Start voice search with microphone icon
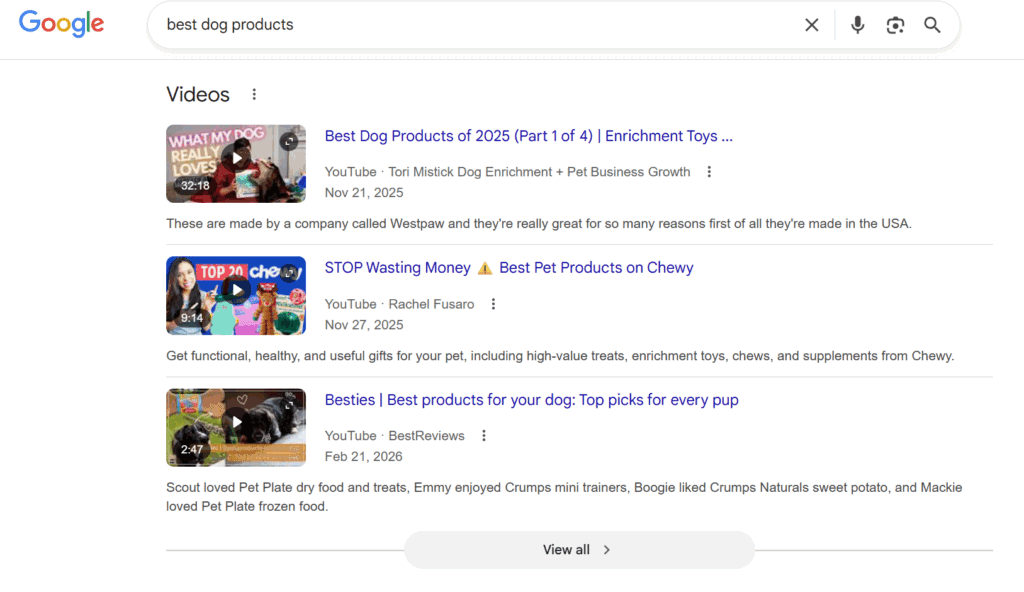Screen dimensions: 1024x592 tap(857, 25)
